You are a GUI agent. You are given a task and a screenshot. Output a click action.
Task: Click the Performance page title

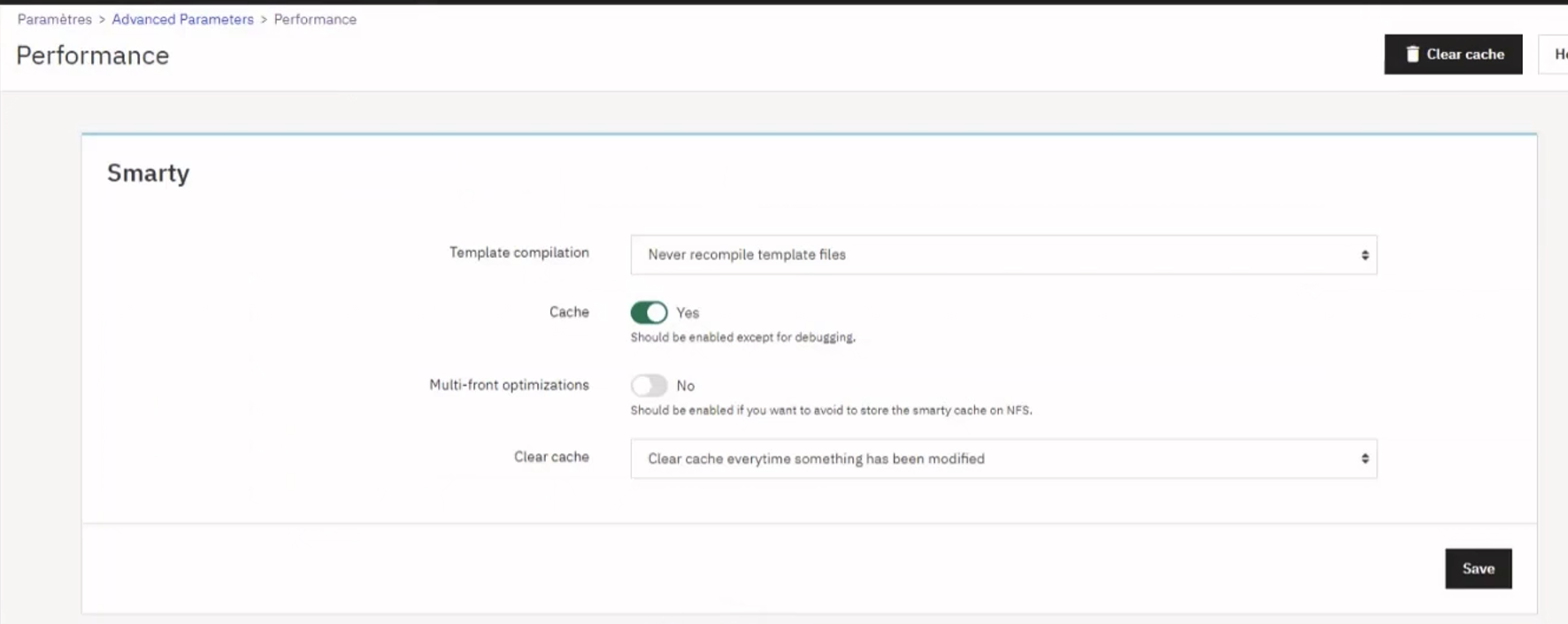coord(93,56)
